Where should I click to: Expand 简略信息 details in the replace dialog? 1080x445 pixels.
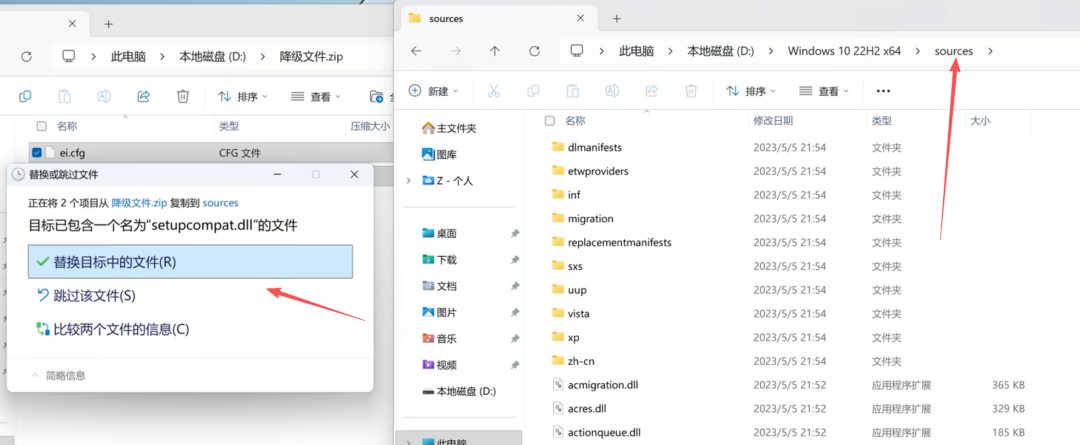click(x=58, y=375)
